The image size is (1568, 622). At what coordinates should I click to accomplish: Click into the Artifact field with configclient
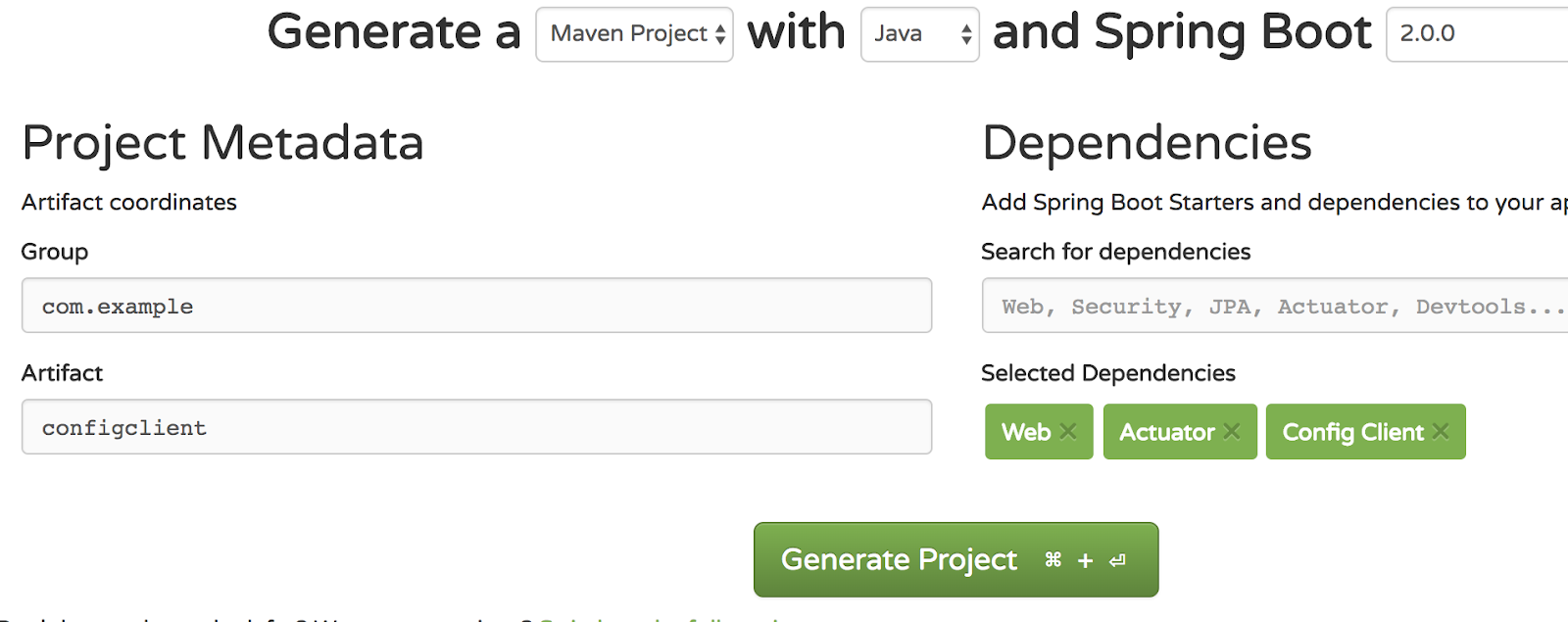(x=476, y=427)
